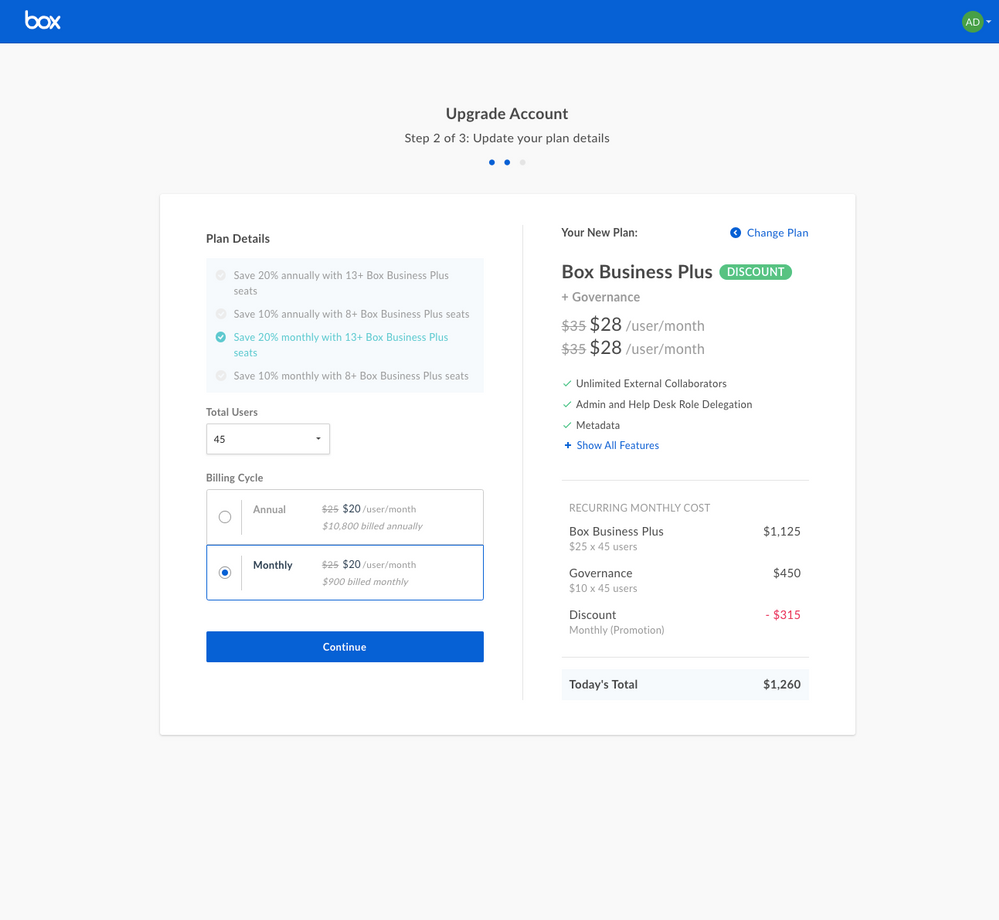999x920 pixels.
Task: Open the Show All Features link
Action: pyautogui.click(x=617, y=445)
